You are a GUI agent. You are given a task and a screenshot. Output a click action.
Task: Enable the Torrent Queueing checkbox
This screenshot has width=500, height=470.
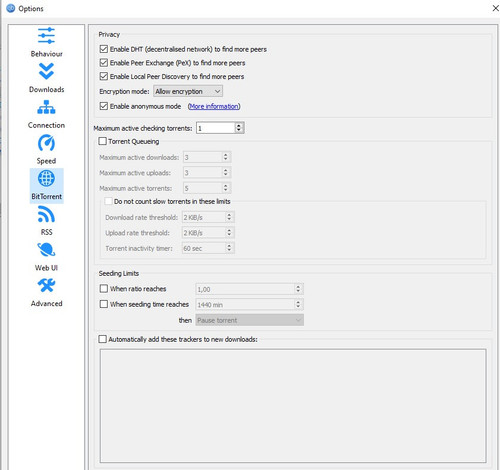(102, 141)
